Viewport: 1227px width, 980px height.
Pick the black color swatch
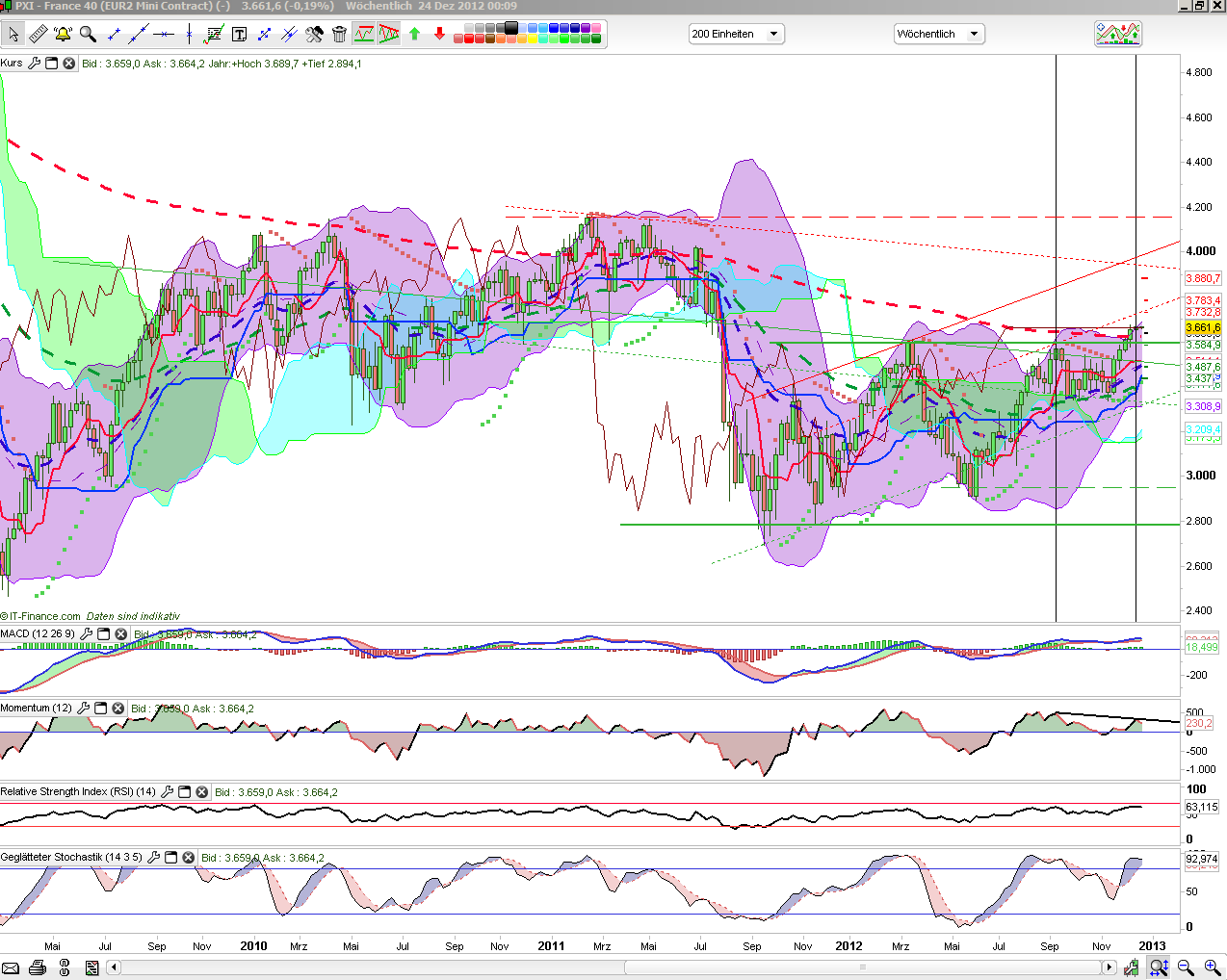tap(511, 28)
